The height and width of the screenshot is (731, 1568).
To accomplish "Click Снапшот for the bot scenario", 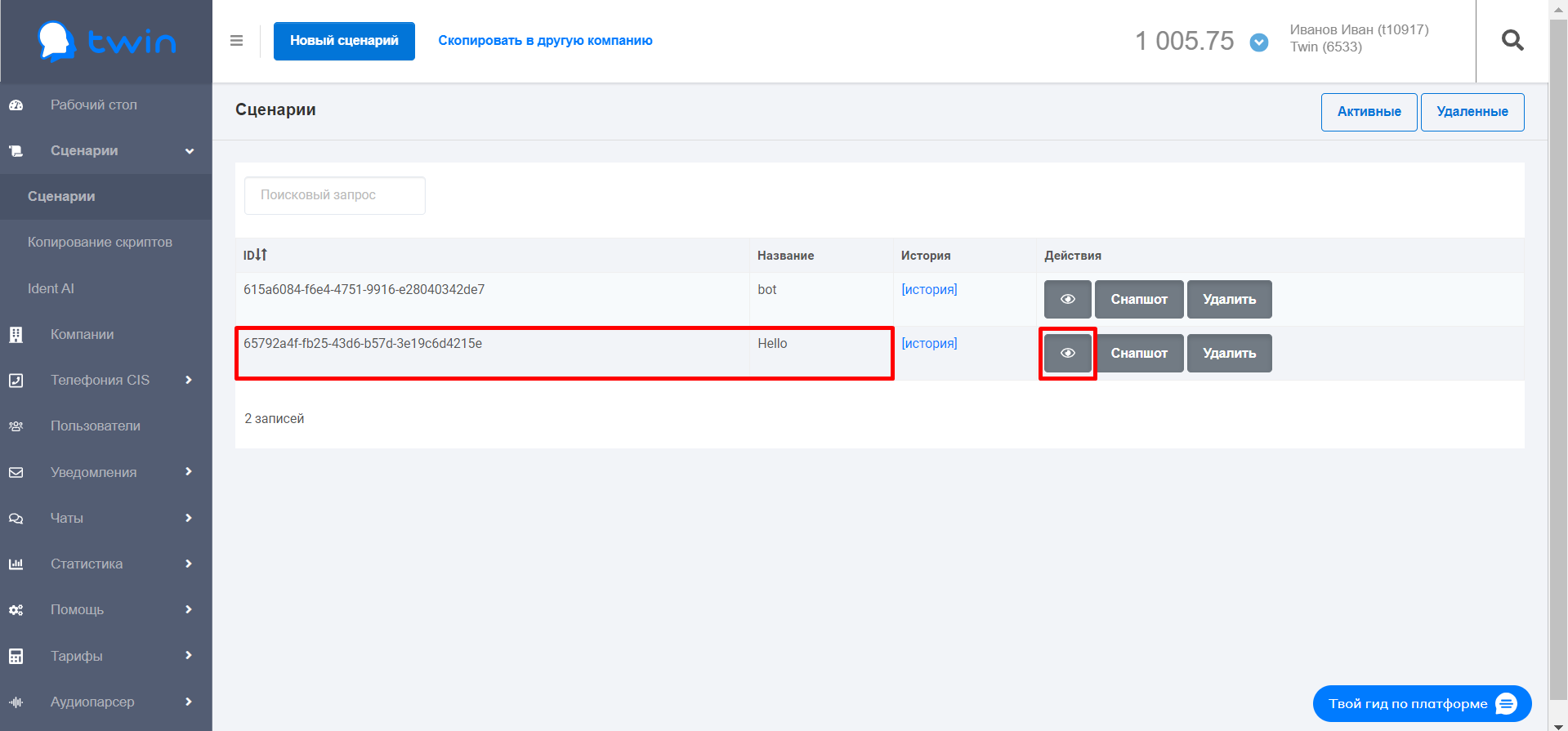I will tap(1139, 299).
